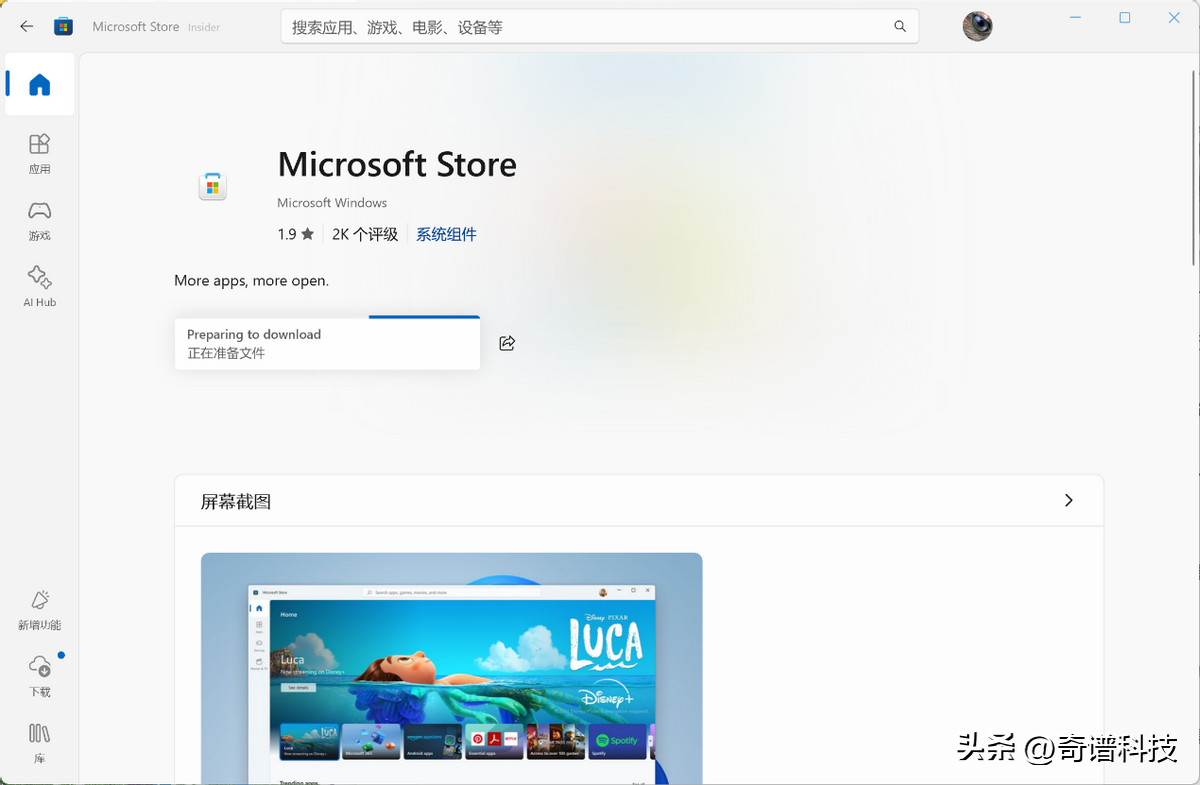This screenshot has width=1200, height=785.
Task: Click the 1.9 star rating
Action: pos(296,234)
